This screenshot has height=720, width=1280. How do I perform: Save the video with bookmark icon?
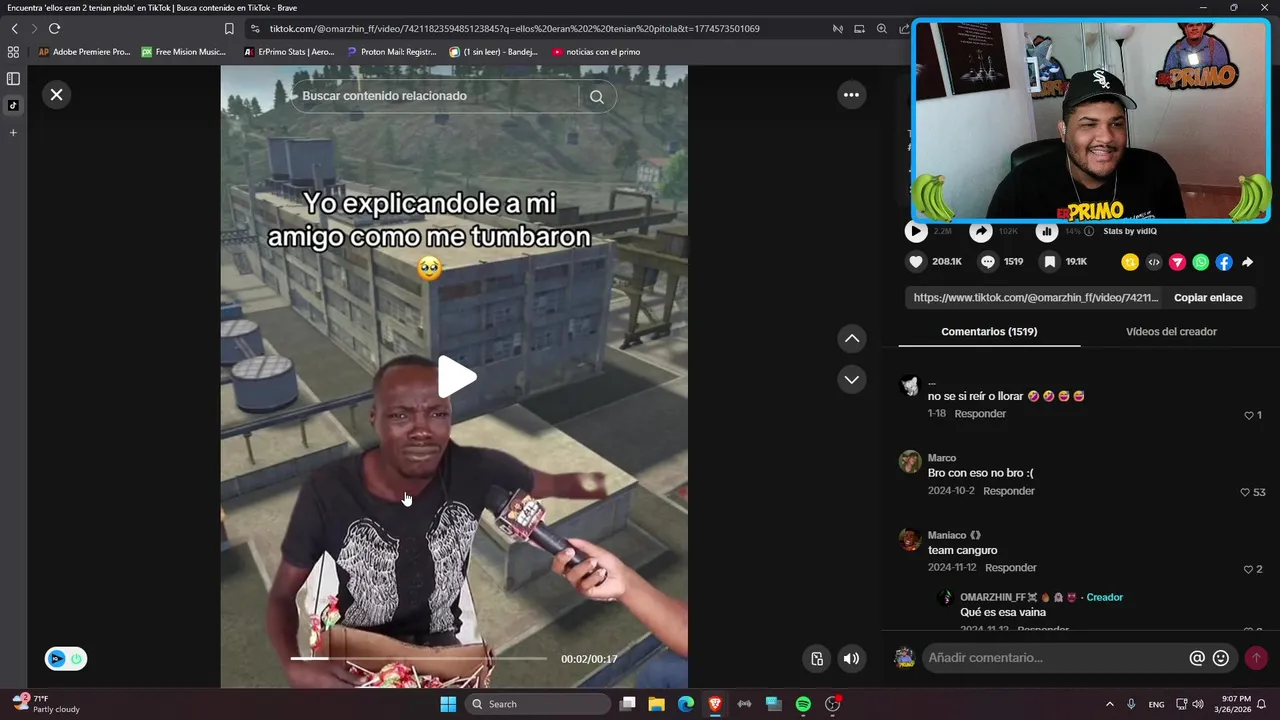pyautogui.click(x=1049, y=262)
